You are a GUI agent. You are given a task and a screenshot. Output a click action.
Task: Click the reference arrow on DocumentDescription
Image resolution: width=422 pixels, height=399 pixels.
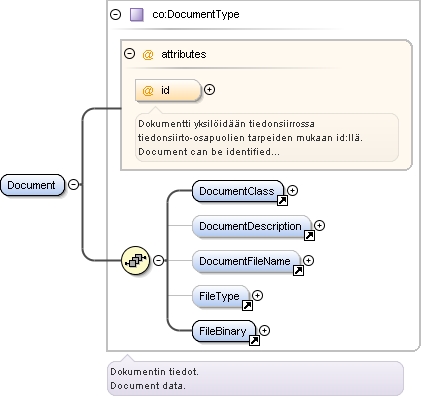(x=309, y=235)
